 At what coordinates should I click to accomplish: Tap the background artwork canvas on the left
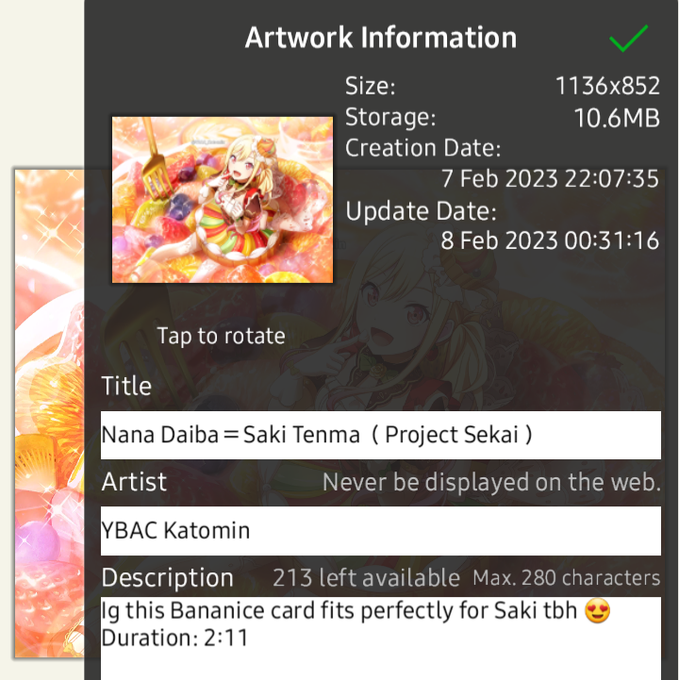coord(49,413)
